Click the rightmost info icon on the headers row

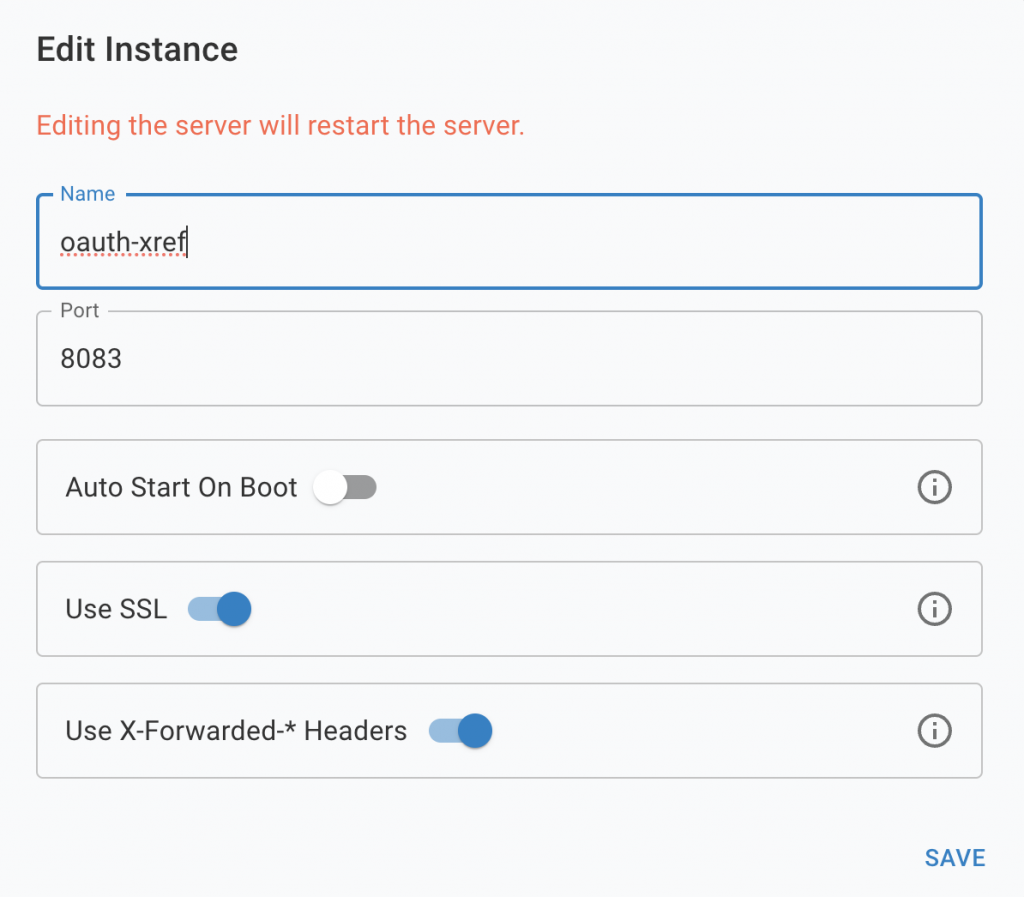tap(935, 731)
